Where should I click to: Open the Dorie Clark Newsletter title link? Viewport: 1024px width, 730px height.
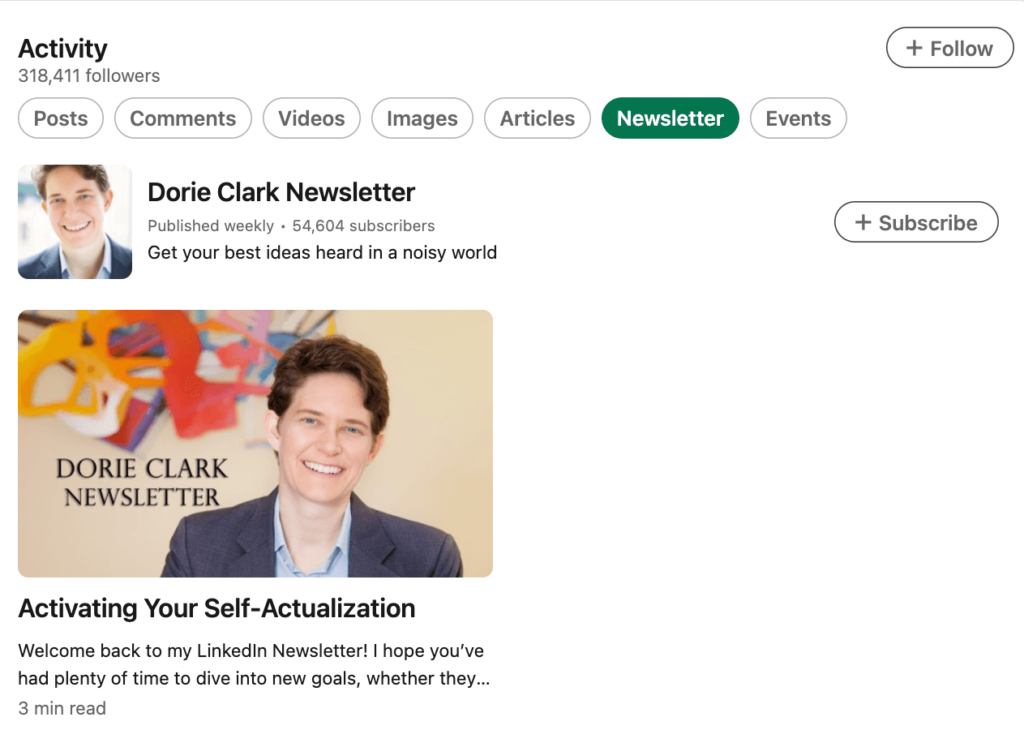point(281,193)
